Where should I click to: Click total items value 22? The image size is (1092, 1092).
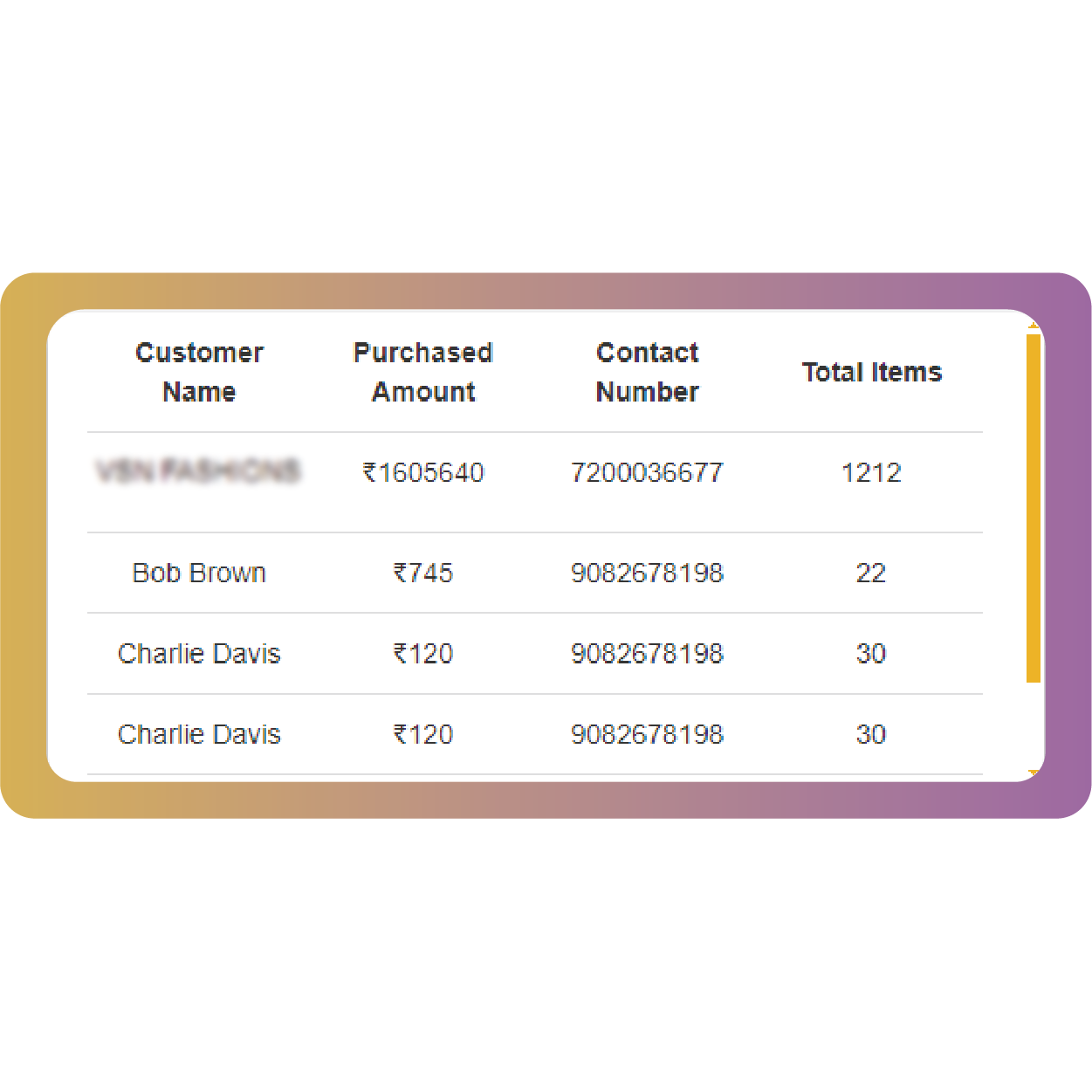871,573
